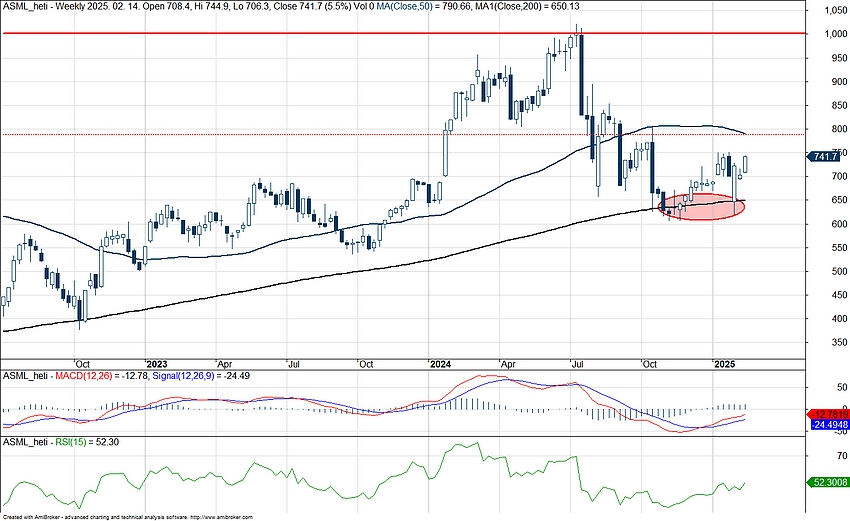Open the amibroker.com link in footer
The image size is (850, 521).
pos(220,517)
